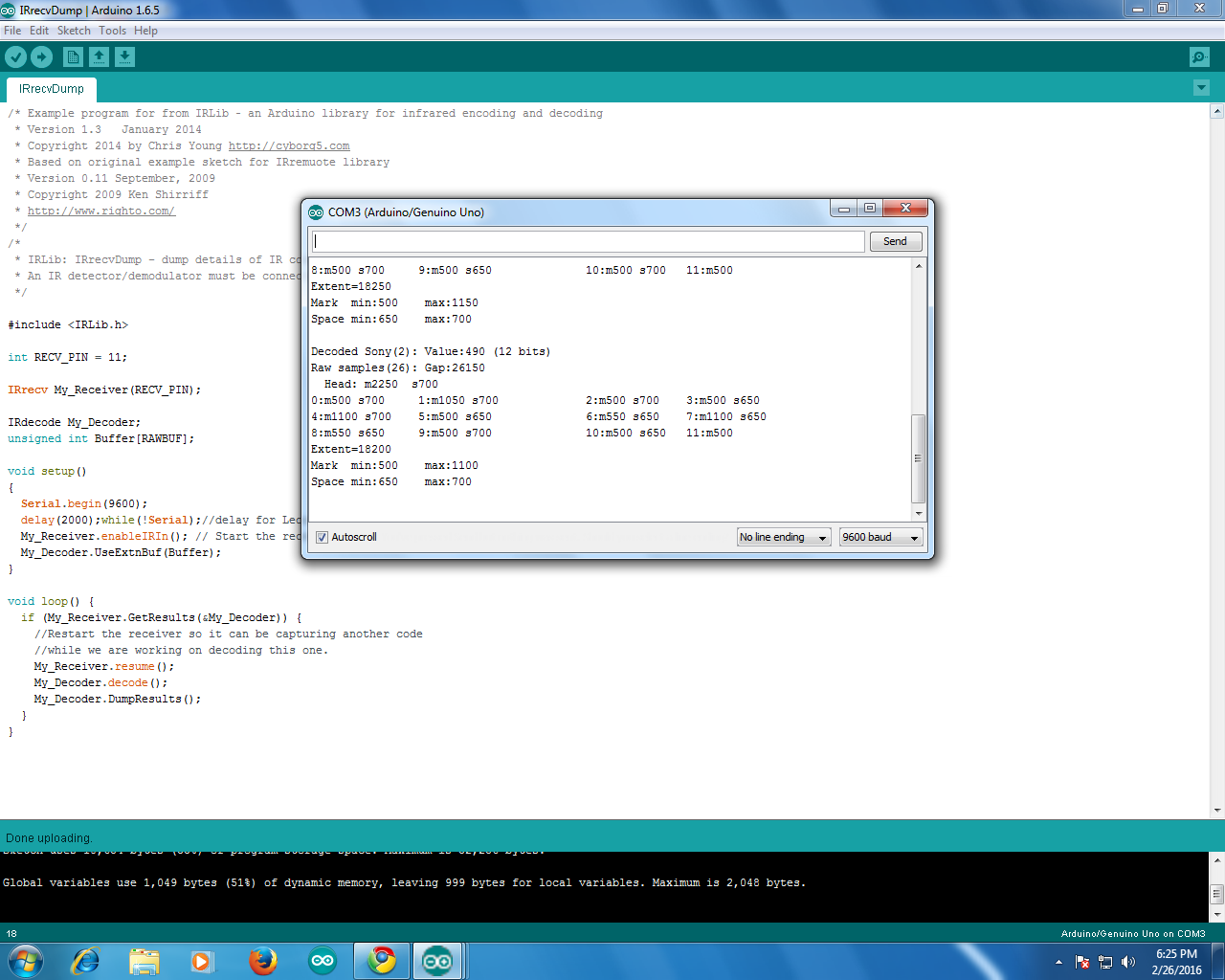Open the File menu
Screen dimensions: 1225x980
coord(12,31)
